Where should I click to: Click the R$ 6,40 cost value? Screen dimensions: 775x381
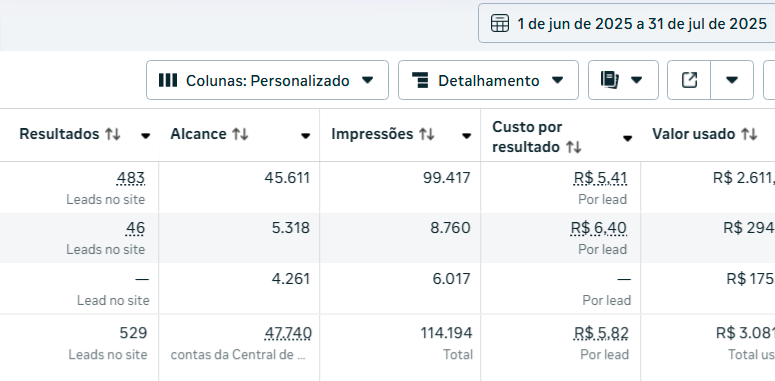click(599, 228)
